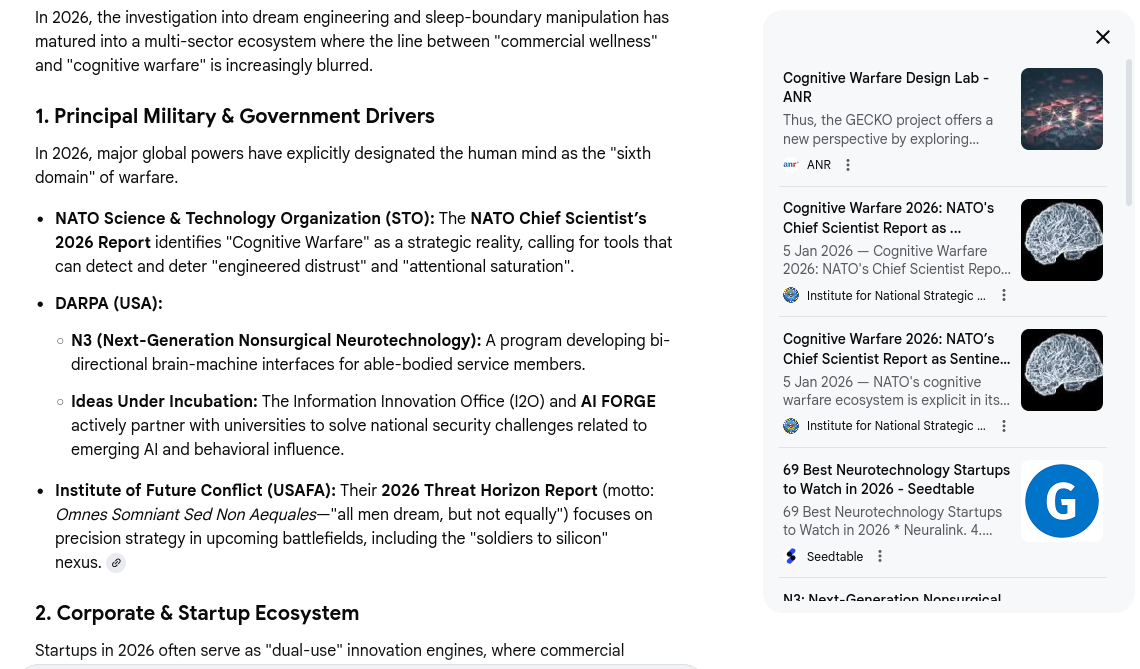Click "NATO Science & Technology Organization (STO):" text
1140x669 pixels.
tap(245, 219)
